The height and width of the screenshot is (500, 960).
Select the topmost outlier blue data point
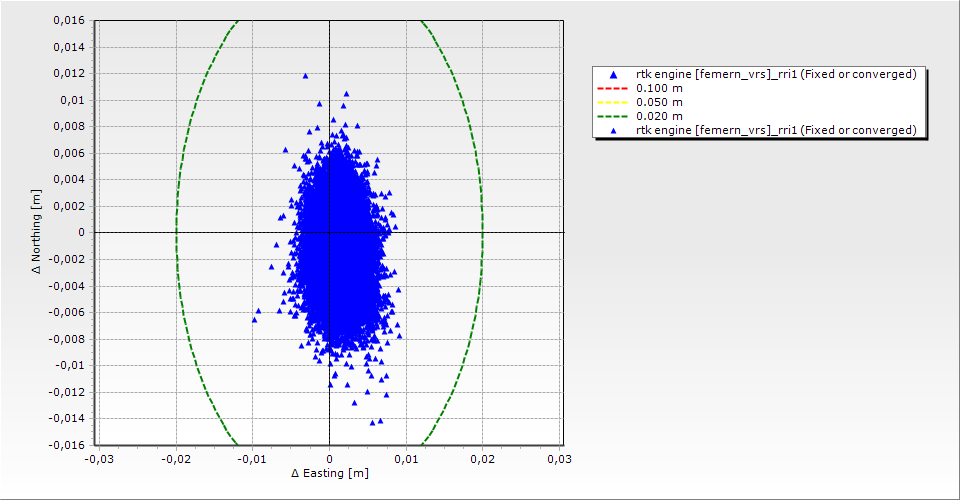[305, 76]
